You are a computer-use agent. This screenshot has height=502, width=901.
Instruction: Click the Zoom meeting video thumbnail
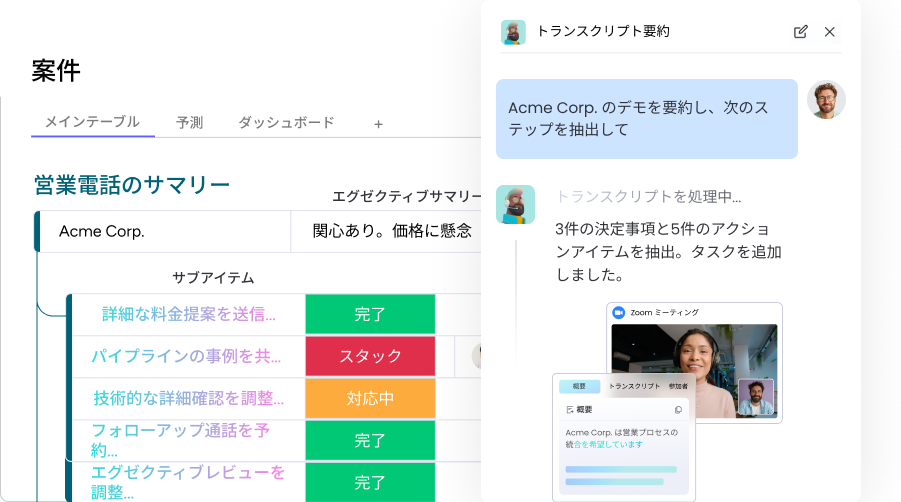(694, 370)
